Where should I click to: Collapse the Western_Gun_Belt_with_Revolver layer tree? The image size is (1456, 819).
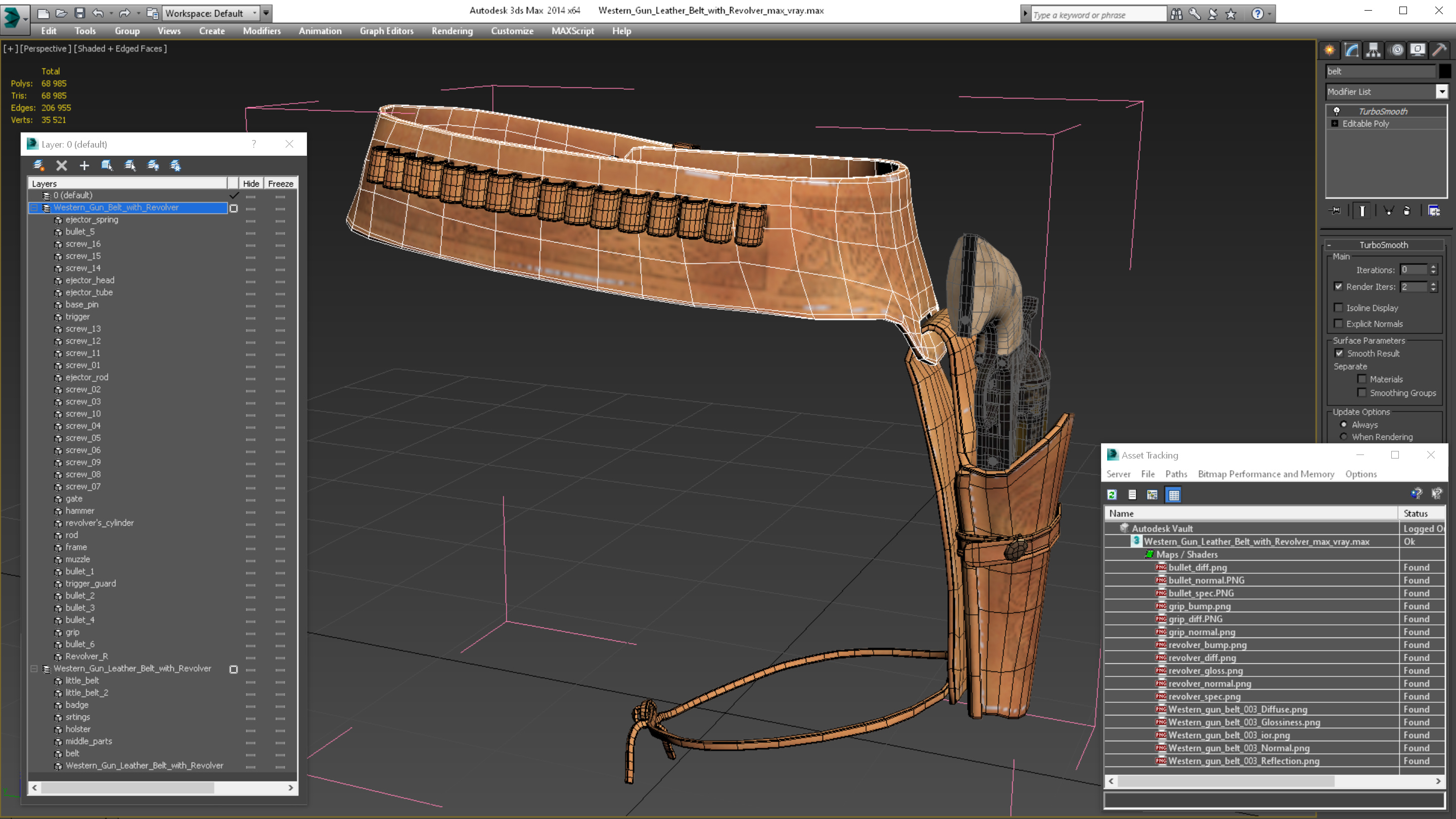pos(34,208)
